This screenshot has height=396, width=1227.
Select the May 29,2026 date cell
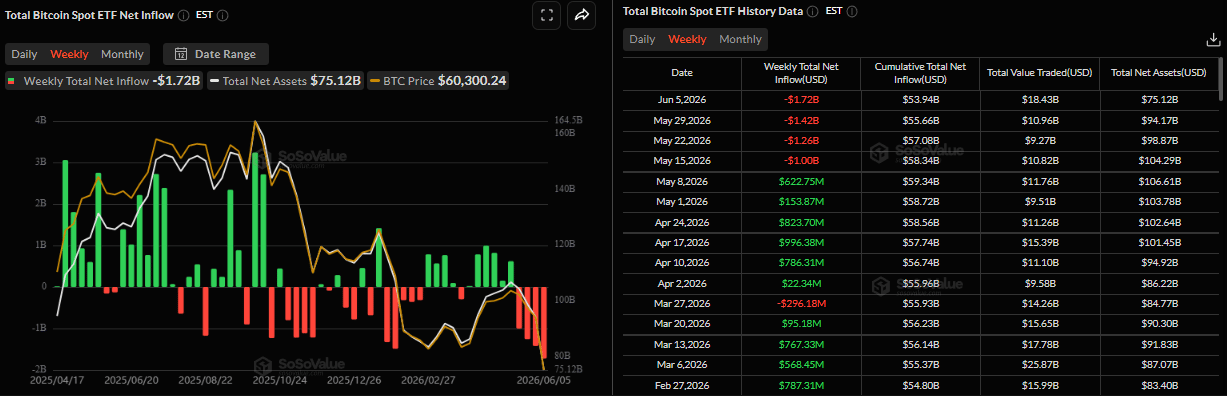(681, 121)
